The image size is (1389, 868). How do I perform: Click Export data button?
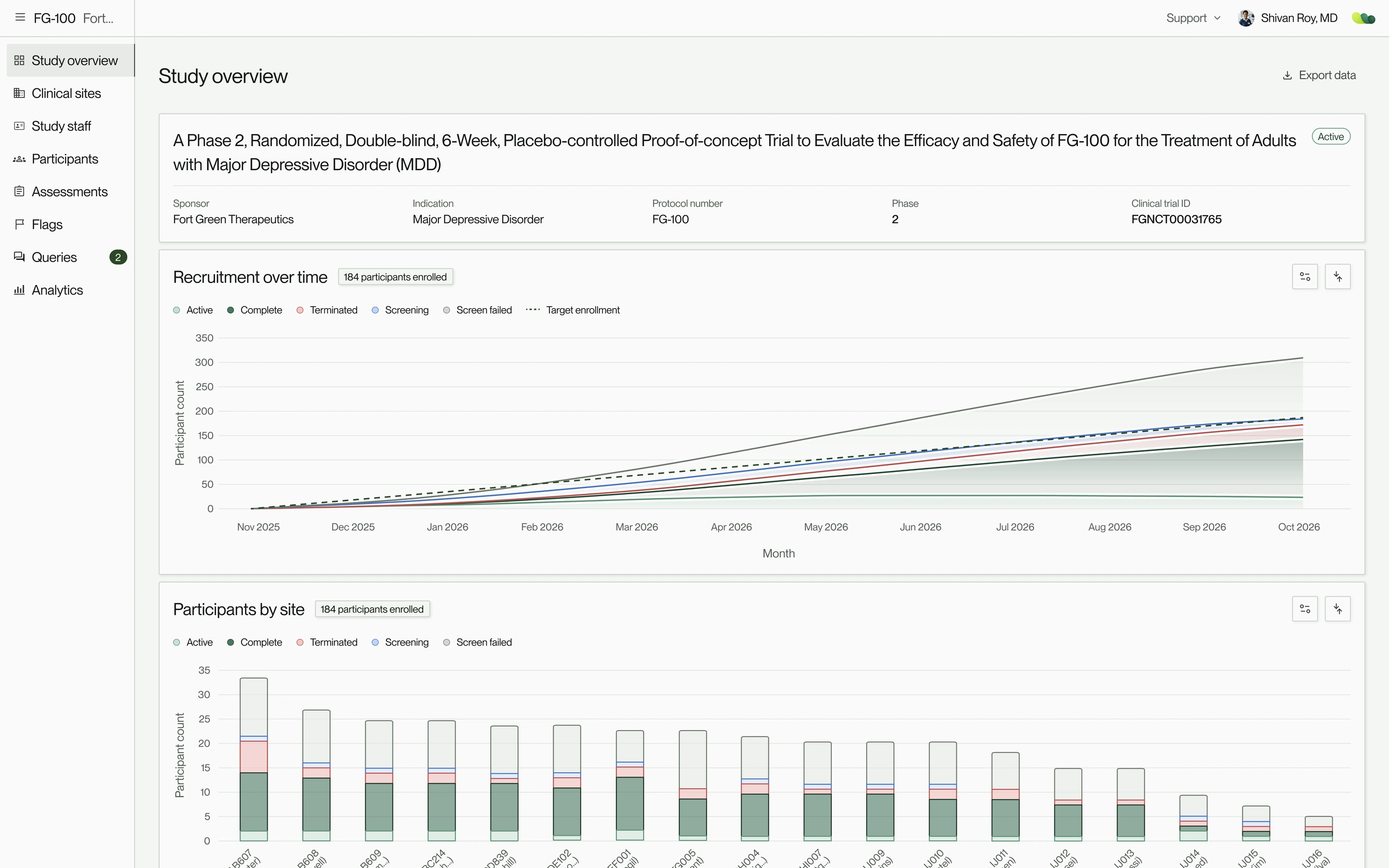click(1319, 75)
